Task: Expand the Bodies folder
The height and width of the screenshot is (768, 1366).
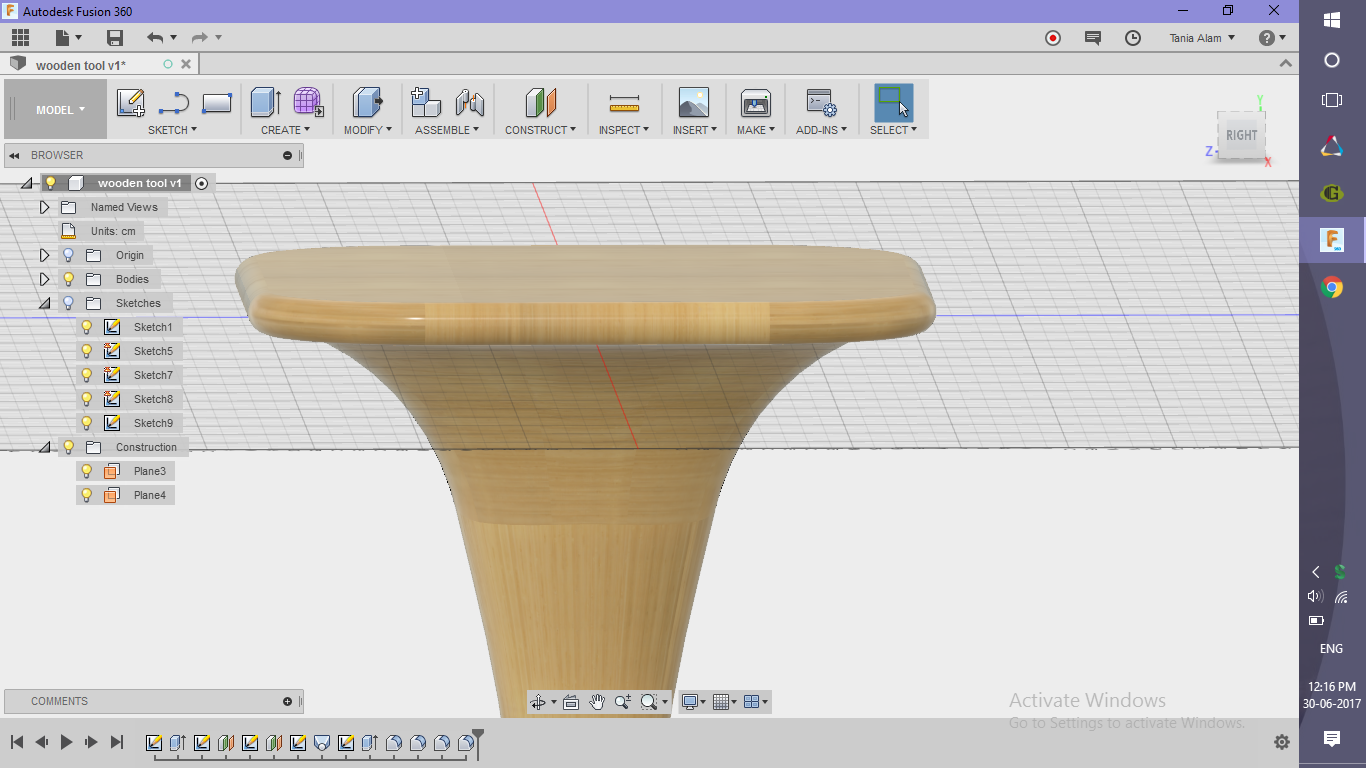Action: (44, 279)
